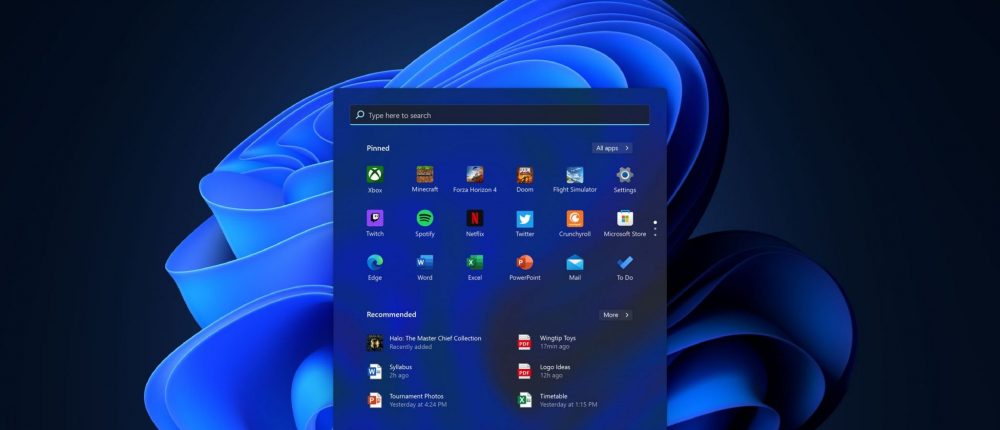Viewport: 1000px width, 430px height.
Task: Open Forza Horizon 4
Action: [475, 176]
